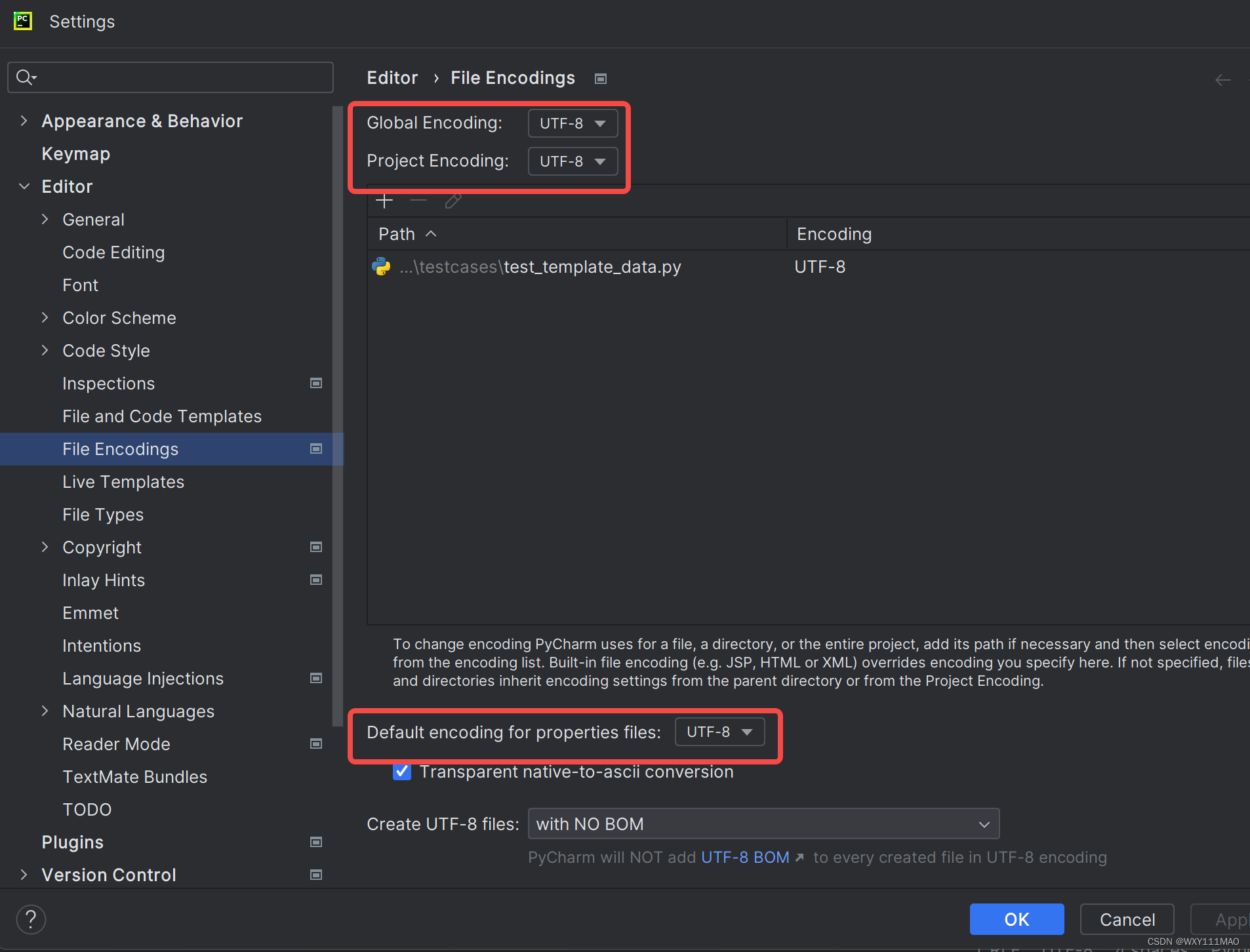1250x952 pixels.
Task: Click project icon on Plugins row
Action: (316, 842)
